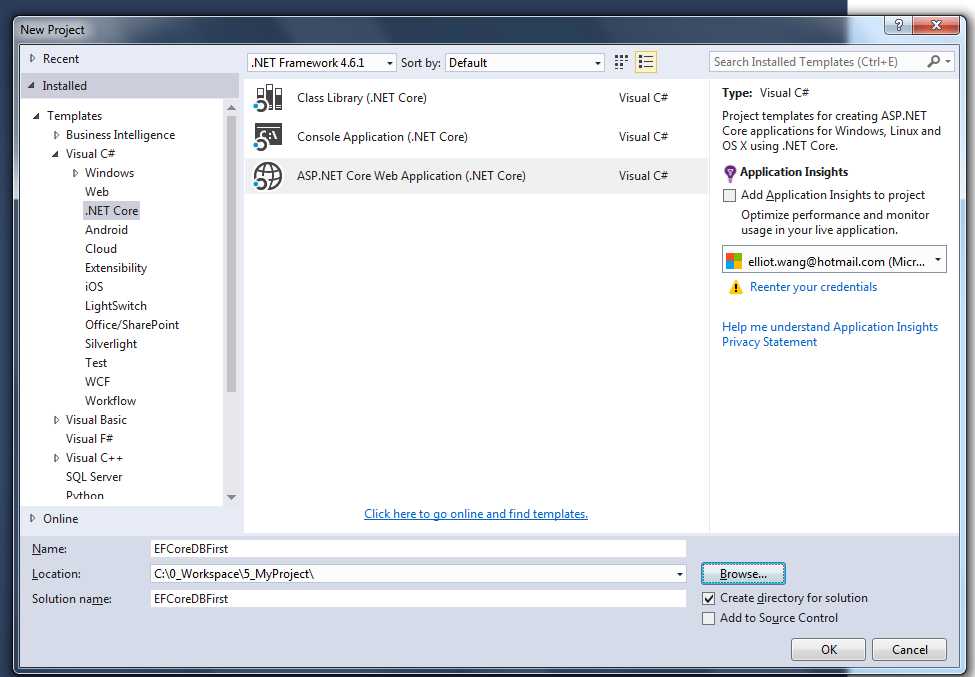Uncheck Create directory for solution
This screenshot has width=975, height=677.
click(708, 598)
